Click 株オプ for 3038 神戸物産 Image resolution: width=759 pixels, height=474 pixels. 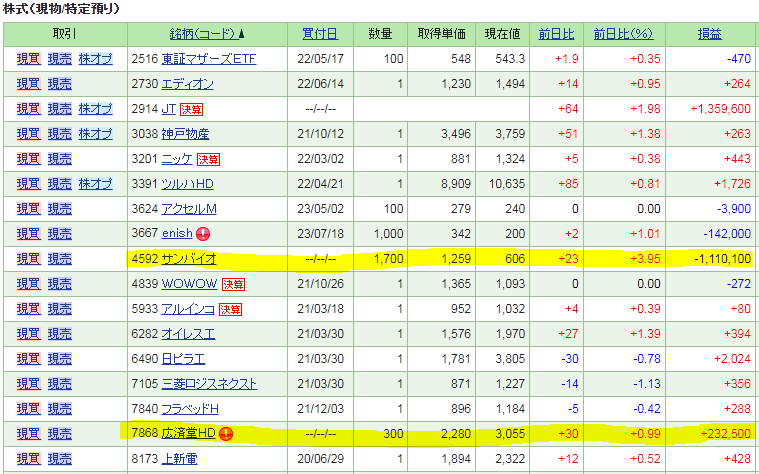click(96, 134)
